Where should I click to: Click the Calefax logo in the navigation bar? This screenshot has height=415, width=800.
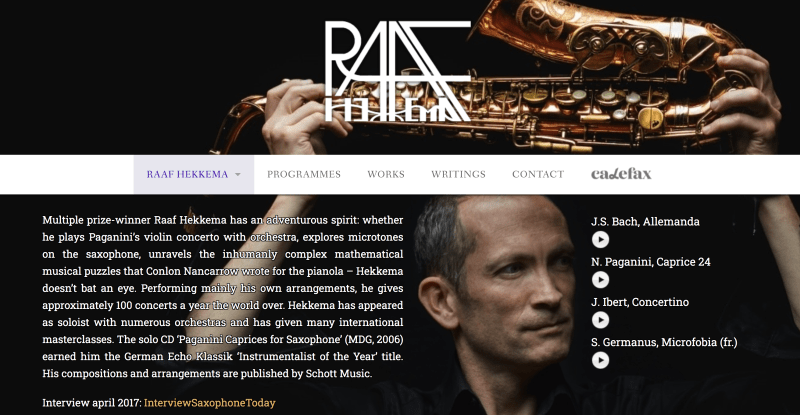621,174
